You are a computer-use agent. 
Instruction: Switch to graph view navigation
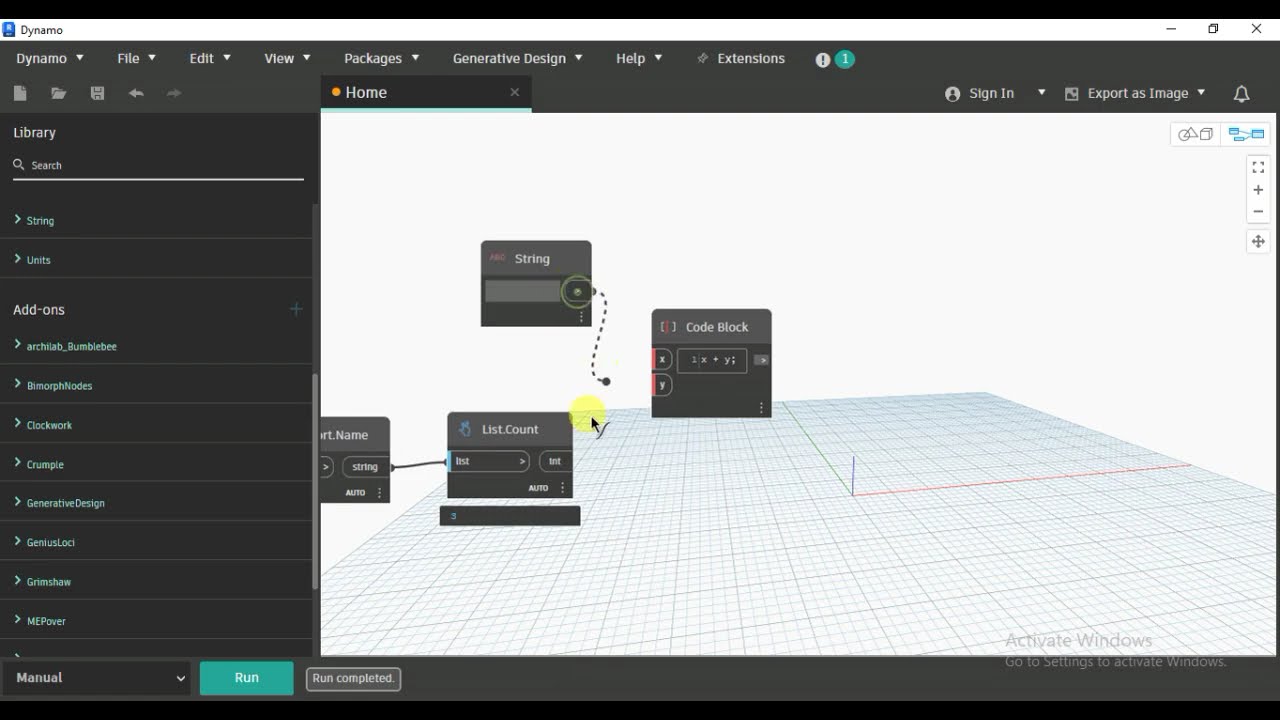[1246, 134]
